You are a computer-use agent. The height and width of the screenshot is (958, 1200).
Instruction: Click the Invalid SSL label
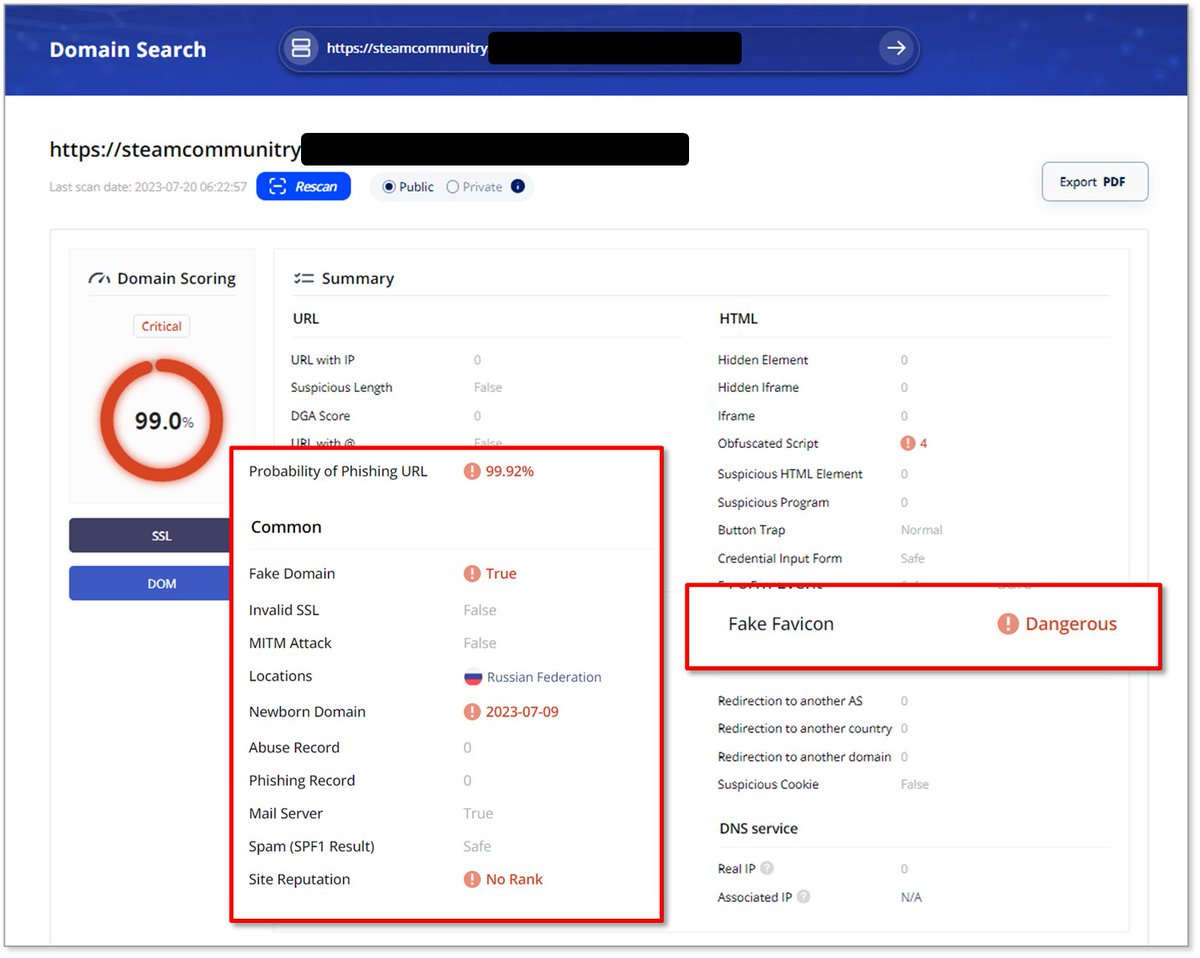pyautogui.click(x=284, y=610)
